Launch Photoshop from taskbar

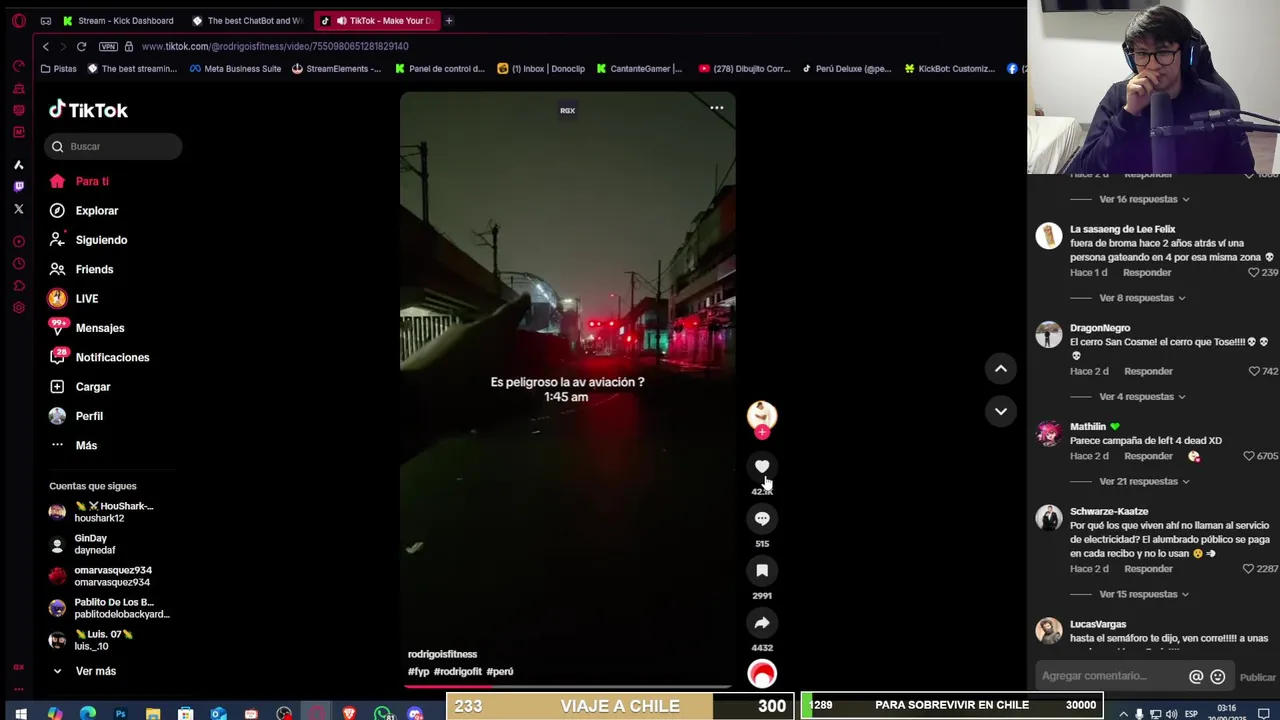120,713
